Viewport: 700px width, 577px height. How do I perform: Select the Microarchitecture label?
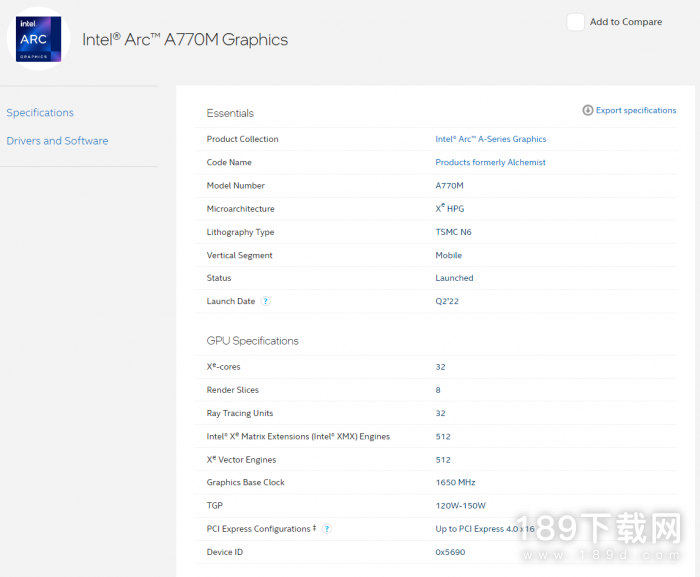tap(240, 209)
